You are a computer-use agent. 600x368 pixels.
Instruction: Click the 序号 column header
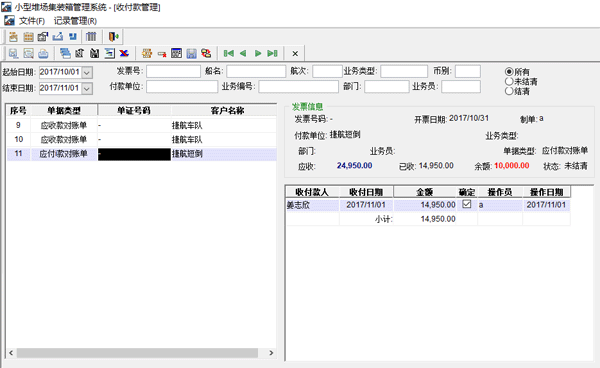click(18, 111)
